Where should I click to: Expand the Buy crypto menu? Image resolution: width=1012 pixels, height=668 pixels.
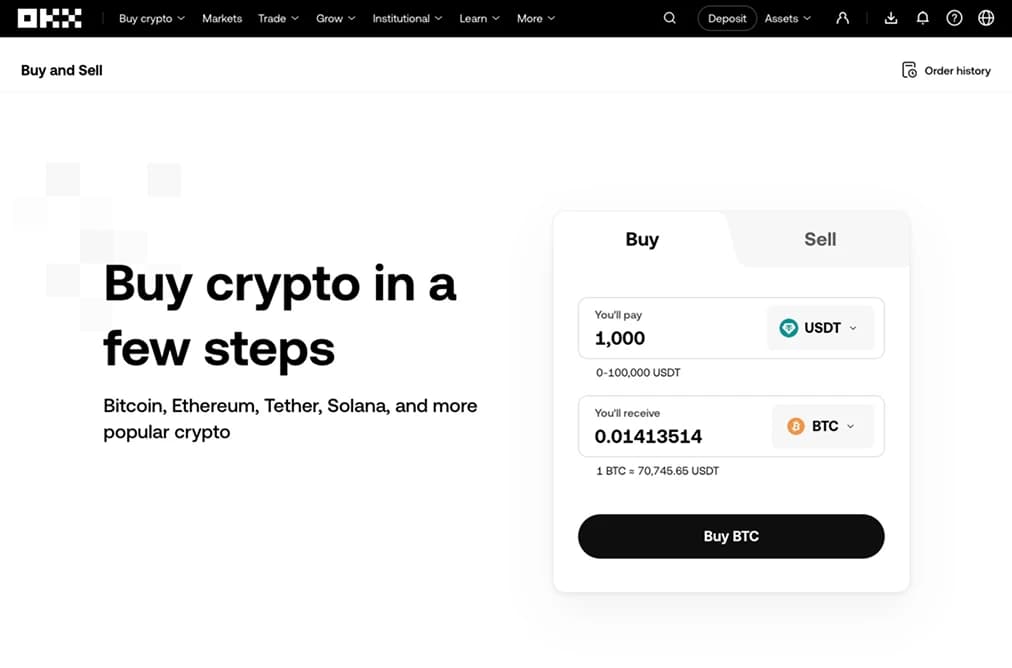pyautogui.click(x=151, y=18)
